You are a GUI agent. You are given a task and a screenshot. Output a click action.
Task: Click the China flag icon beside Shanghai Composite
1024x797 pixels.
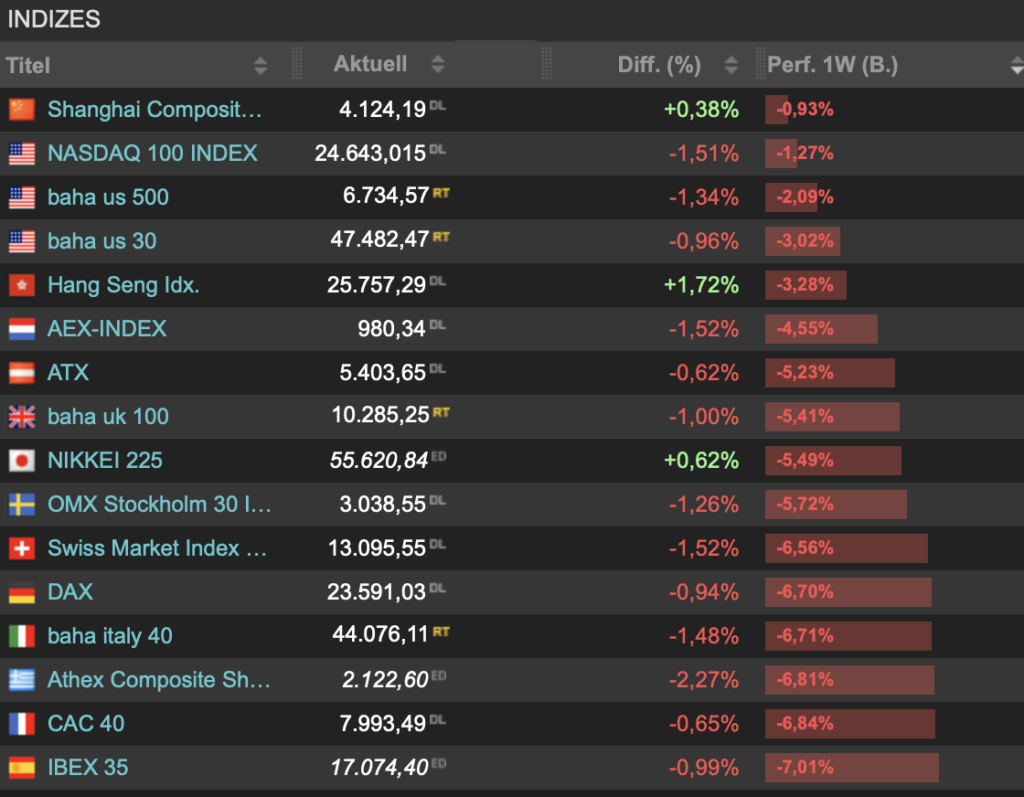pos(21,110)
